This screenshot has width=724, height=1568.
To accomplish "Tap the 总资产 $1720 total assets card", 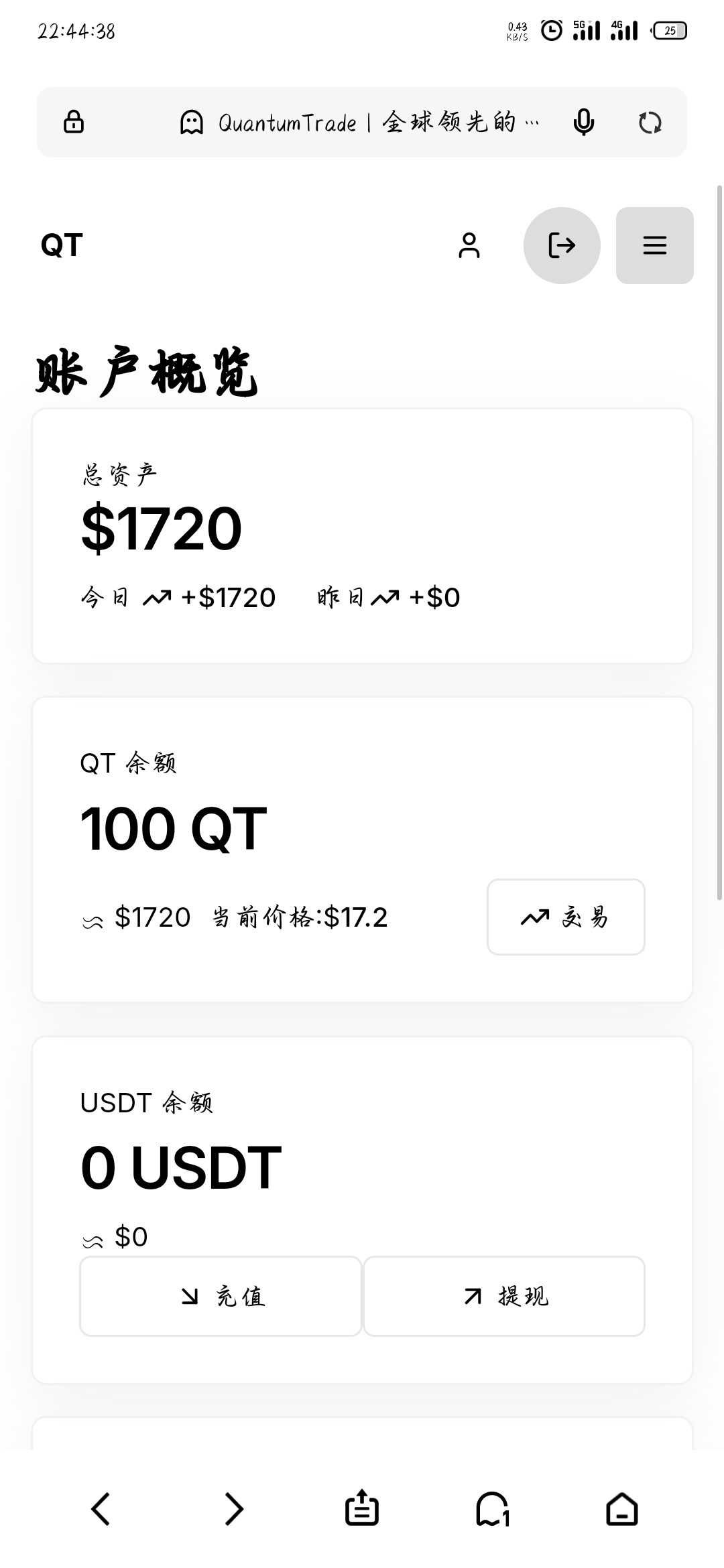I will pos(362,535).
